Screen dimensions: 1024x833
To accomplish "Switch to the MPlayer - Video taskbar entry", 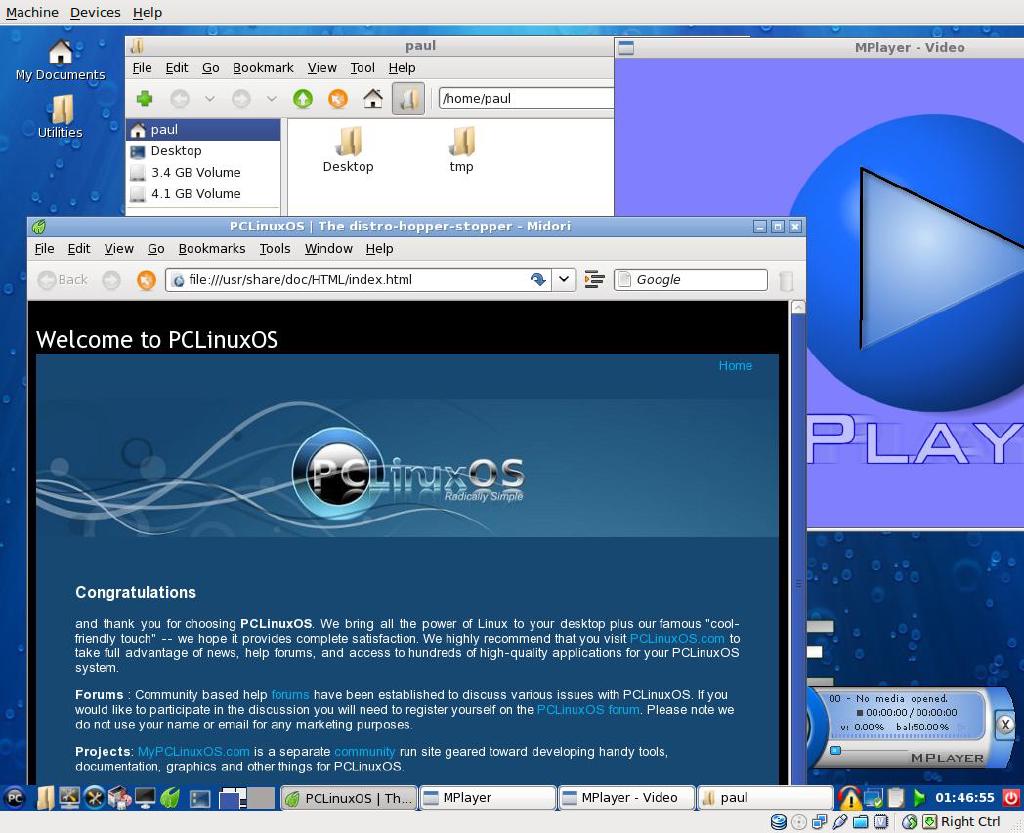I will (x=626, y=797).
